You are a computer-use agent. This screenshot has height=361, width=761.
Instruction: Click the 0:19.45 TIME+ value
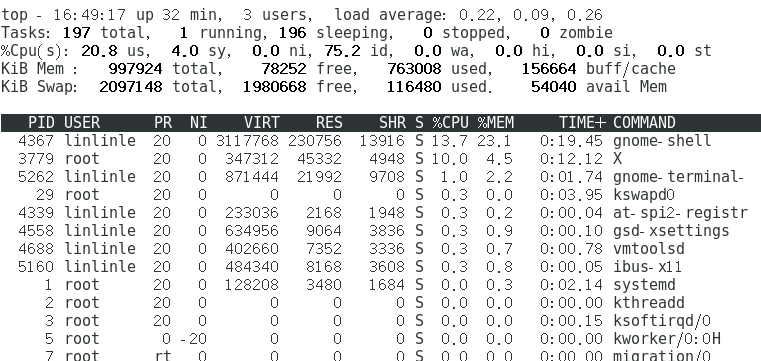coord(572,141)
